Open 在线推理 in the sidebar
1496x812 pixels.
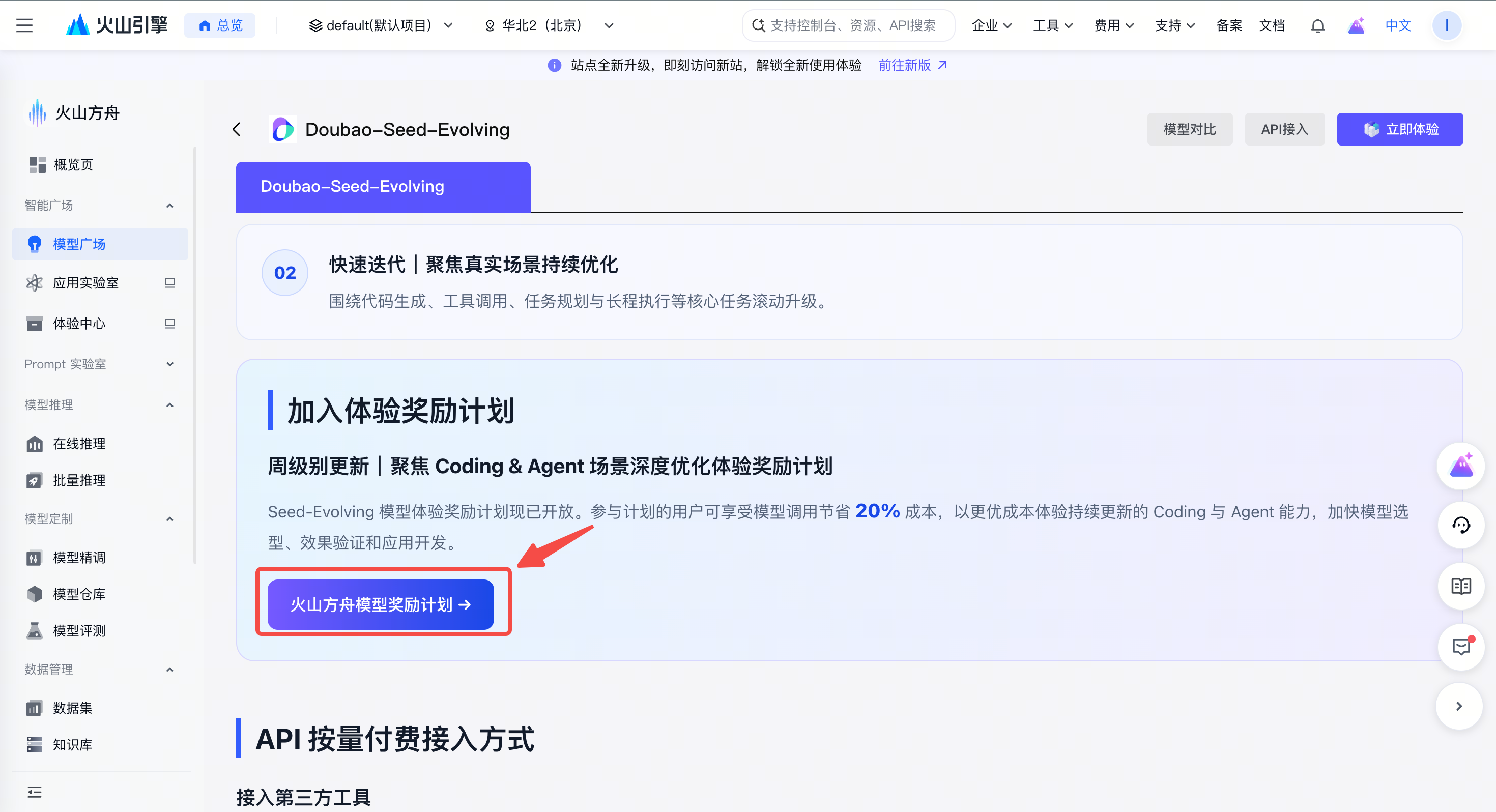pos(100,444)
